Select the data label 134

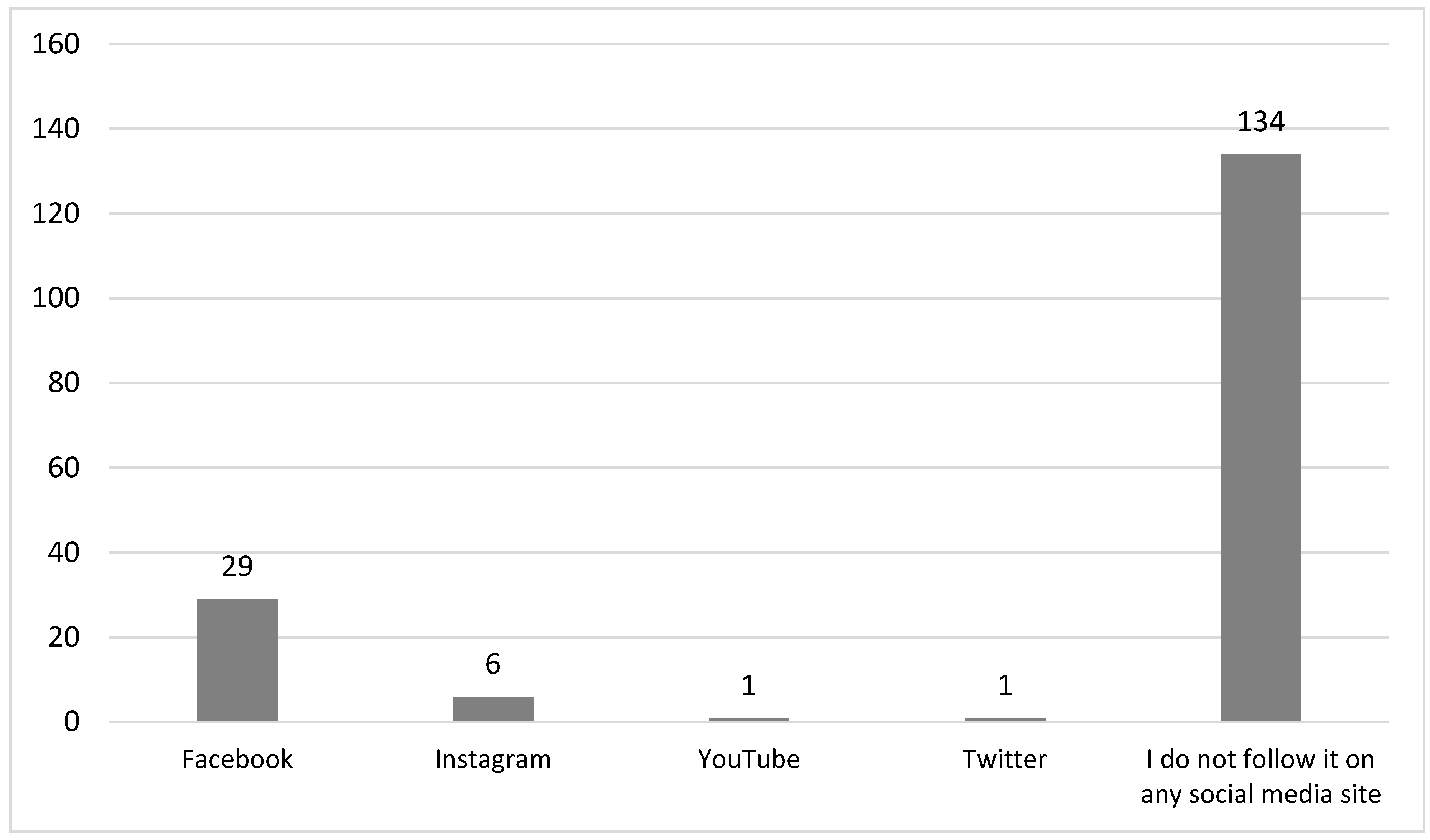tap(1260, 122)
